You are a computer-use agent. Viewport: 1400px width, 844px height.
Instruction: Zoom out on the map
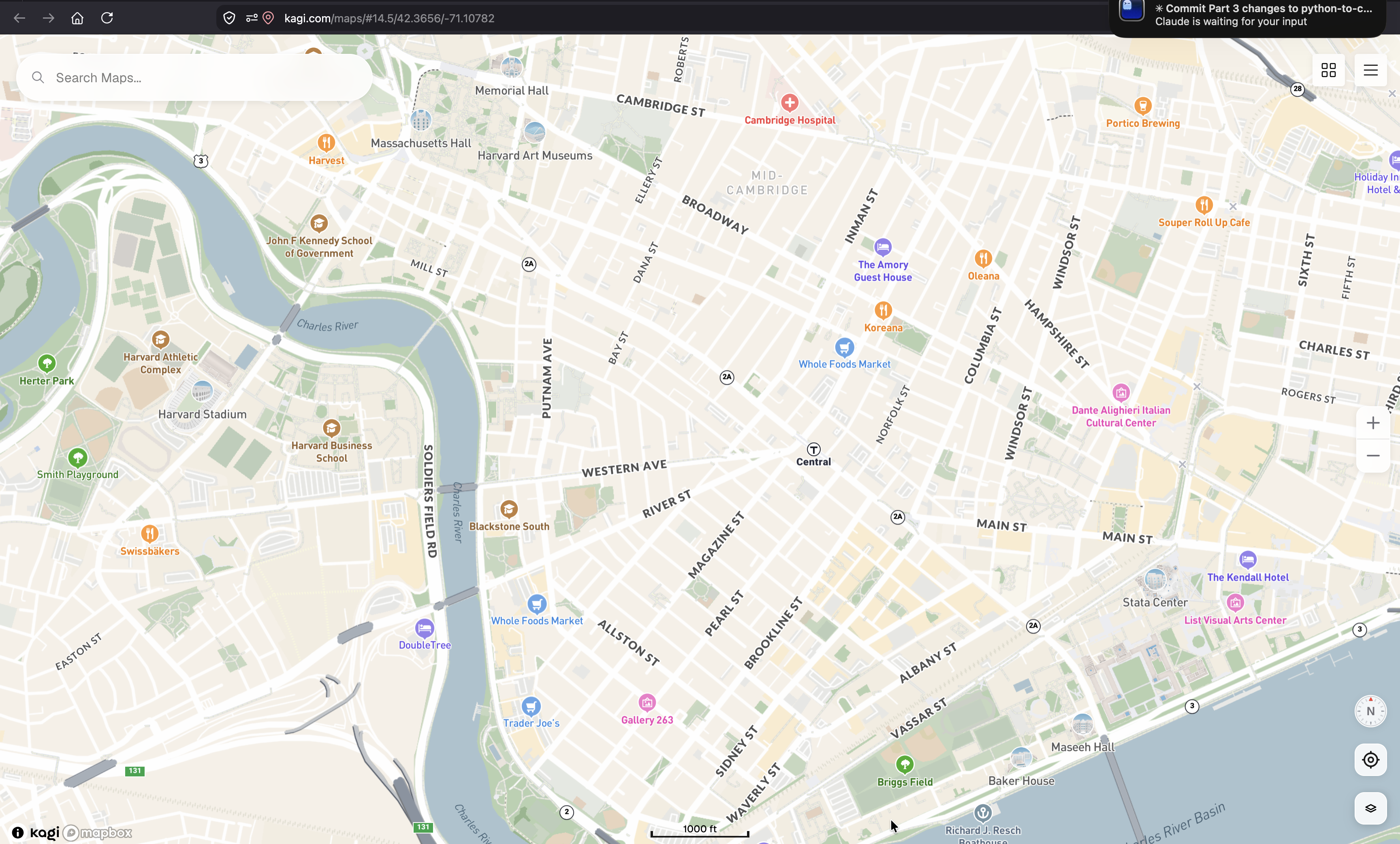[1373, 456]
